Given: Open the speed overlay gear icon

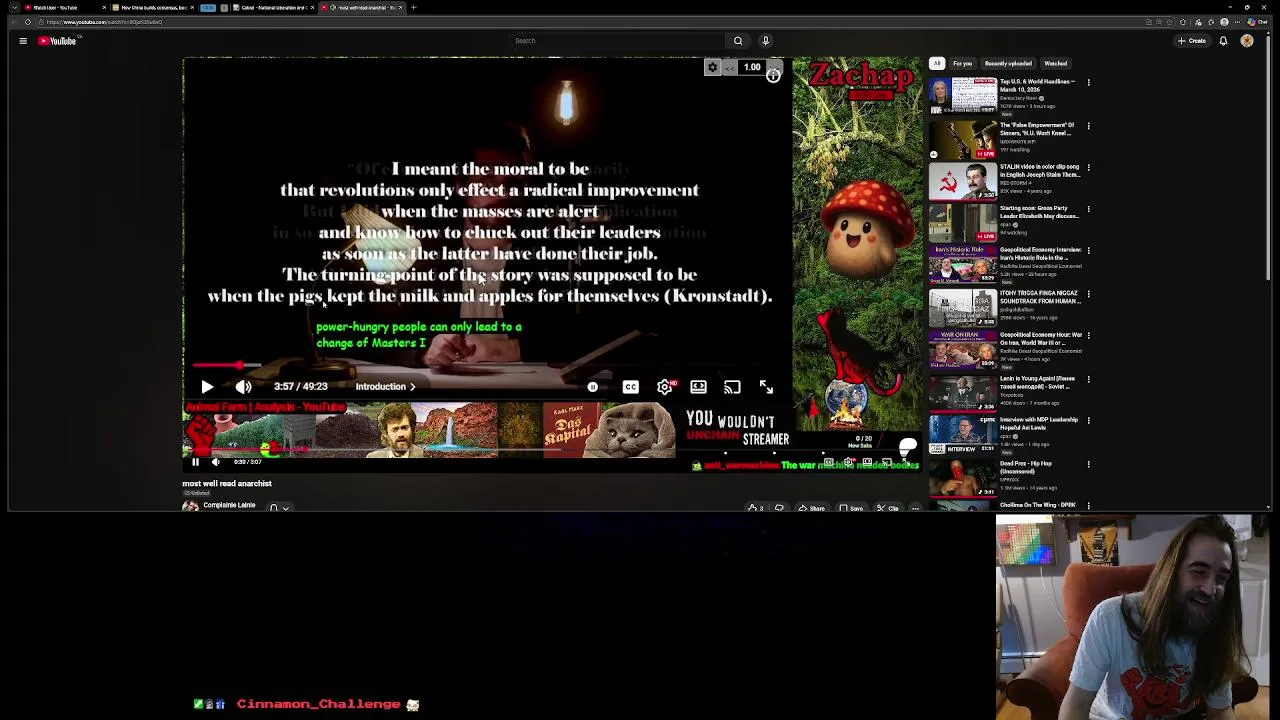Looking at the screenshot, I should tap(712, 67).
